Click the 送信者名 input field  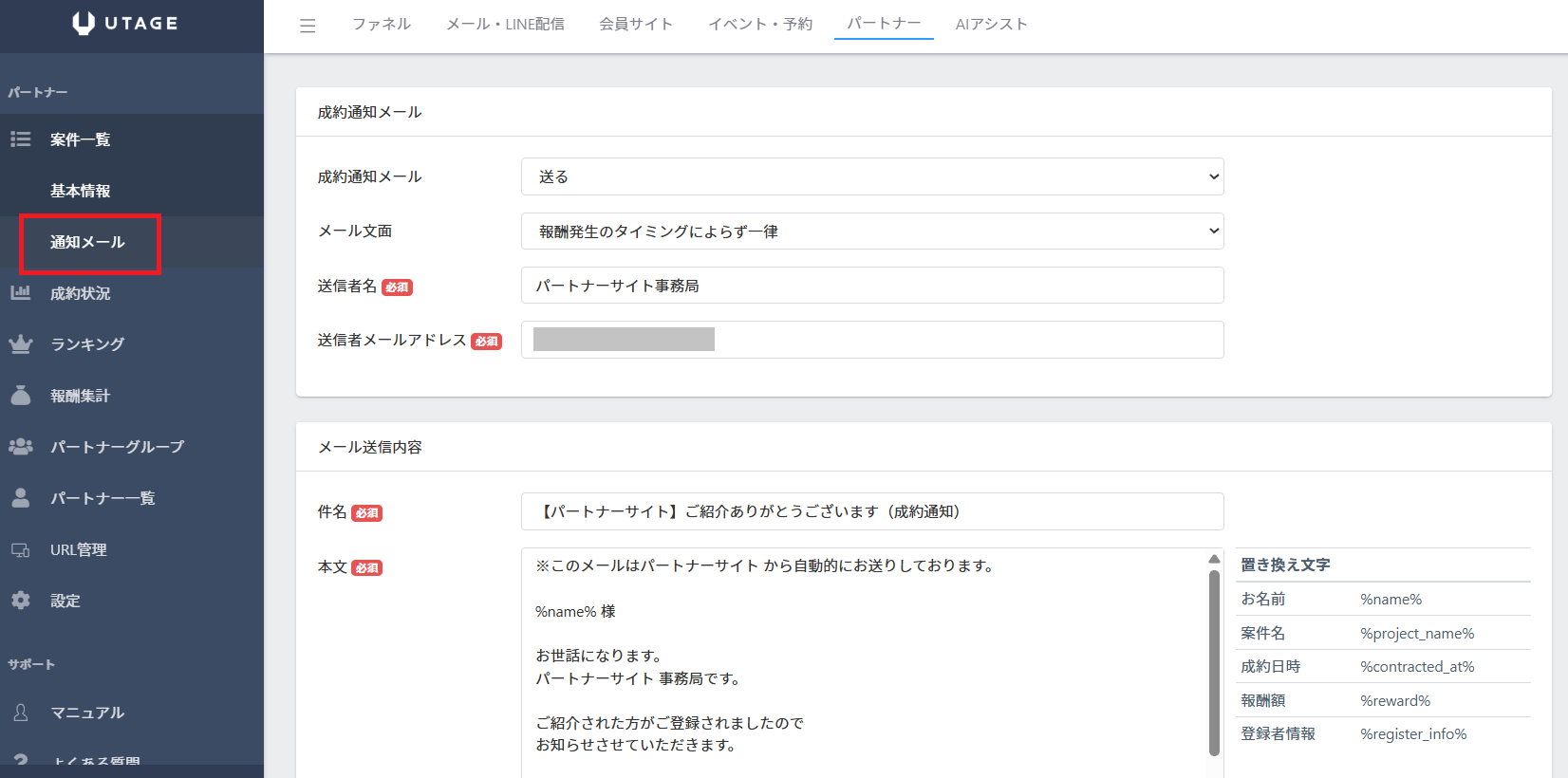(x=871, y=286)
